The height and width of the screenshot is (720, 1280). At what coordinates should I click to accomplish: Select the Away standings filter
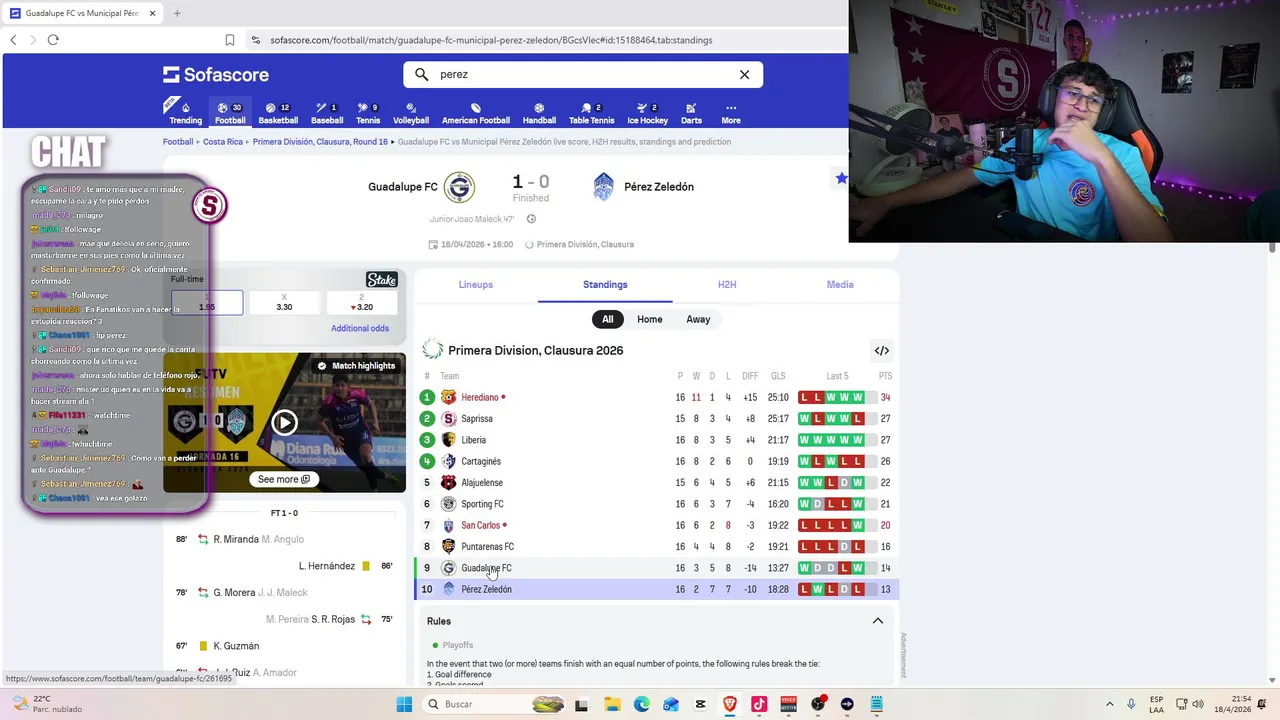pos(698,319)
